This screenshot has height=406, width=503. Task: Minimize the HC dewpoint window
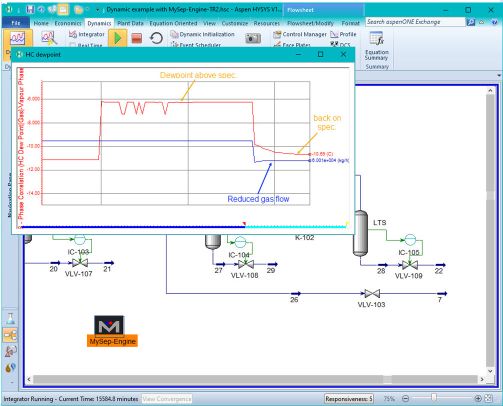click(x=299, y=54)
